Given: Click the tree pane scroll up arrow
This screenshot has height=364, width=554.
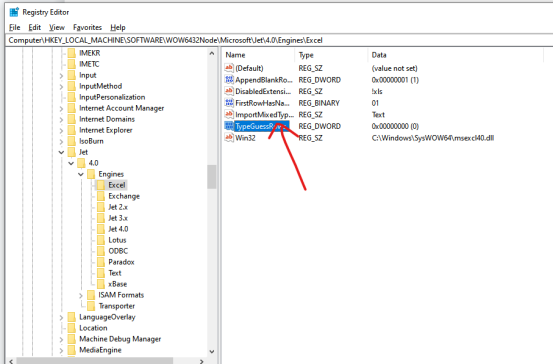Looking at the screenshot, I should 212,53.
